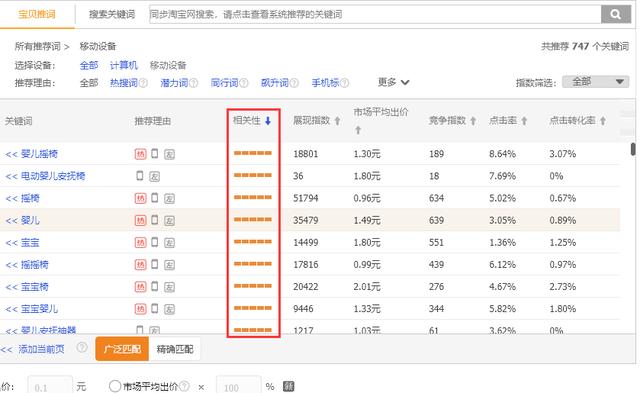Click the 2.01元 price in 宝宝椅 row

367,286
